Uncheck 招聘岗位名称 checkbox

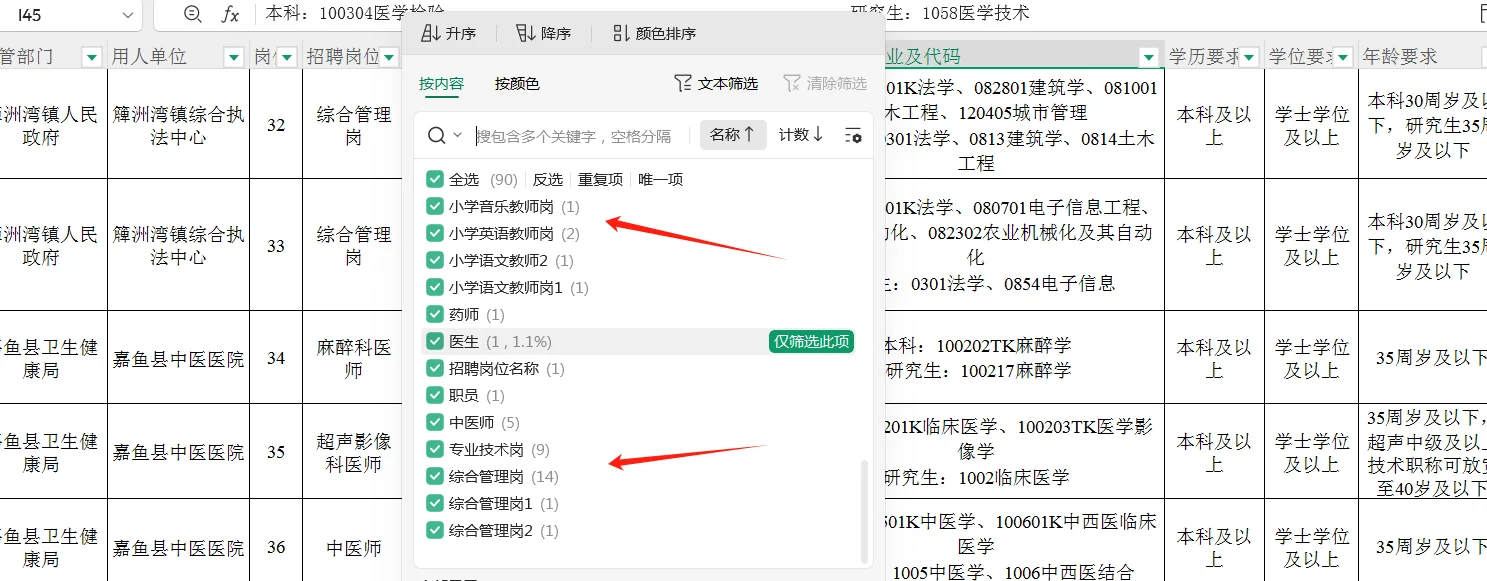(434, 368)
